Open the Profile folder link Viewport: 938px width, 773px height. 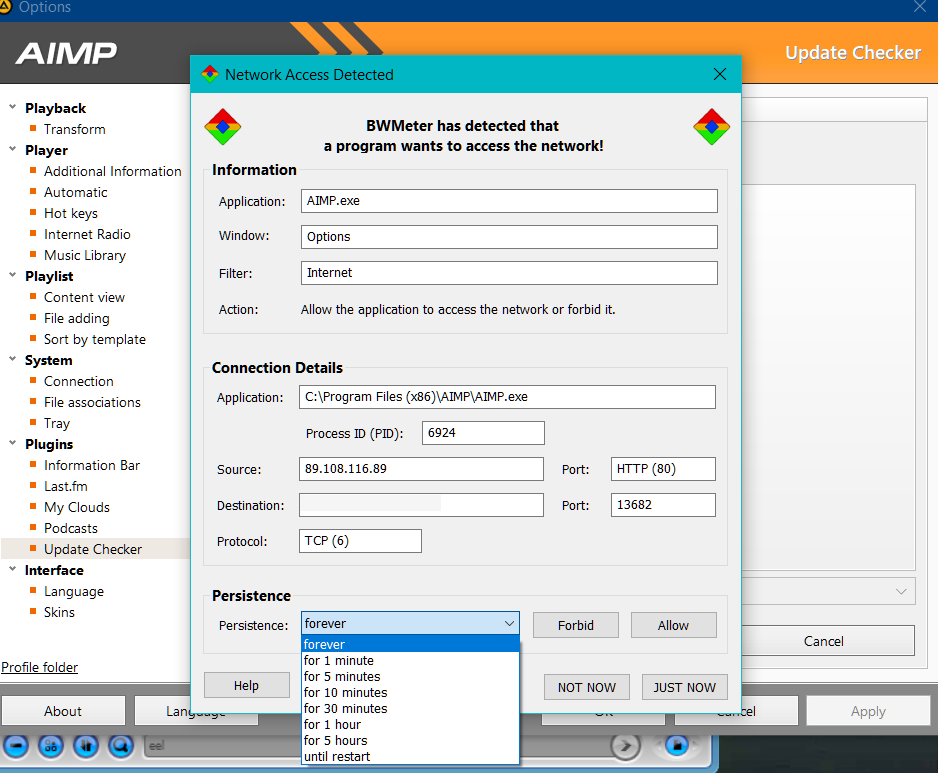coord(39,667)
